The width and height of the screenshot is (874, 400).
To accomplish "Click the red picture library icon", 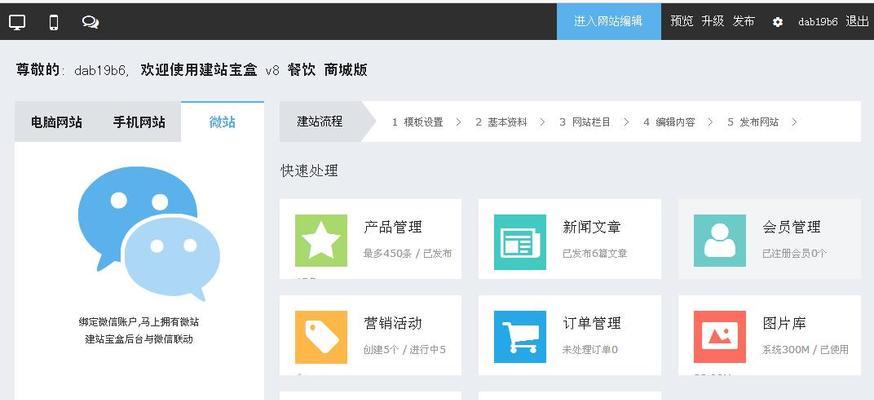I will (x=720, y=337).
